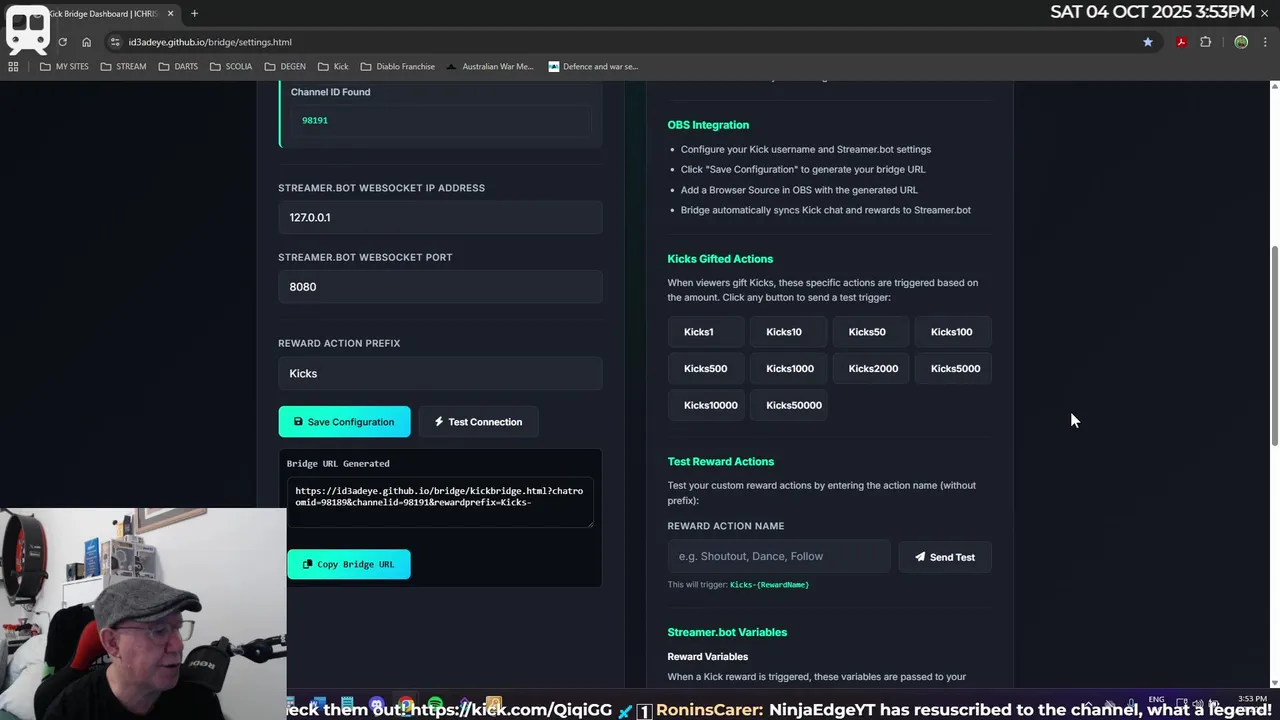Open the apps grid in bookmarks bar
Screen dimensions: 1280x720
[x=13, y=67]
